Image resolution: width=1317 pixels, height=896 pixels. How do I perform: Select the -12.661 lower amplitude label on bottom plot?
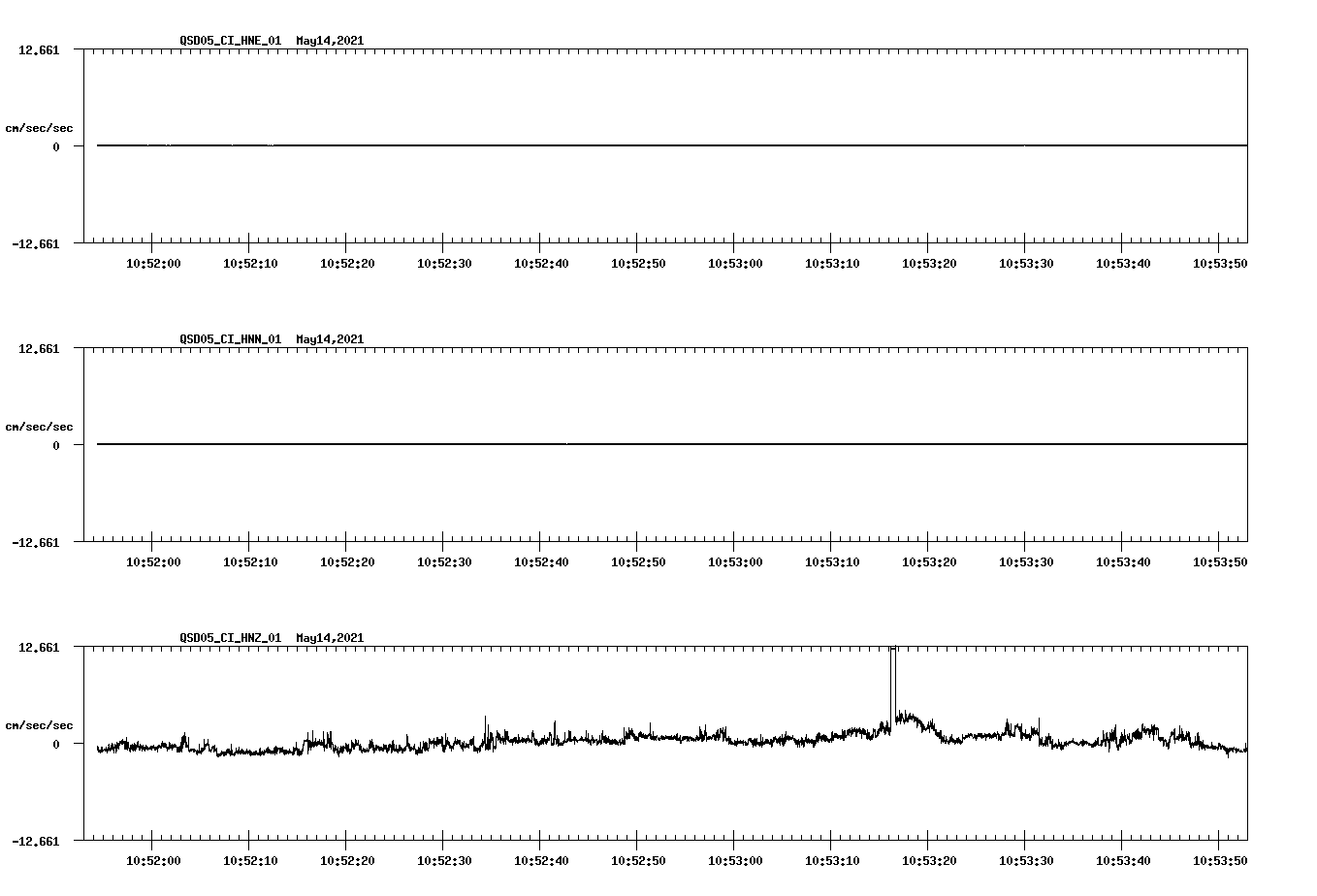click(35, 842)
